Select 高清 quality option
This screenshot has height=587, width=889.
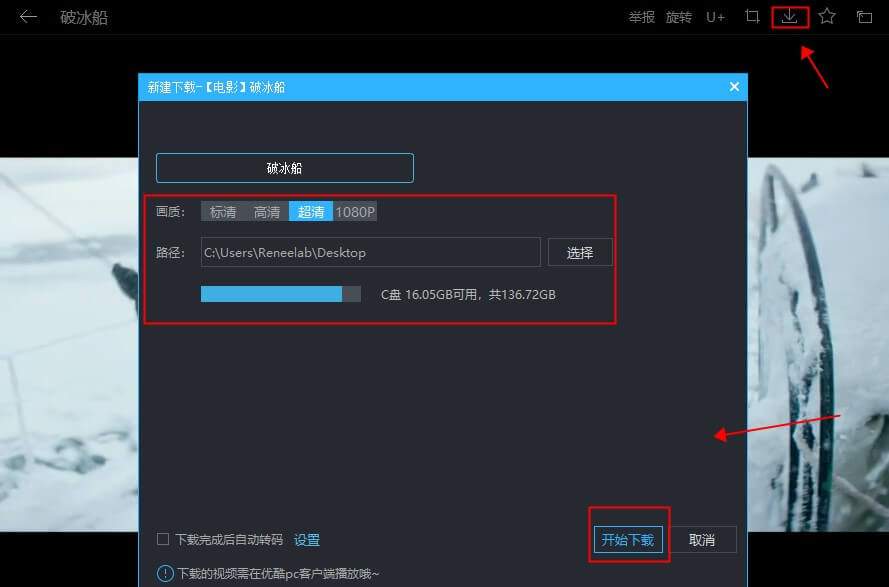[267, 212]
